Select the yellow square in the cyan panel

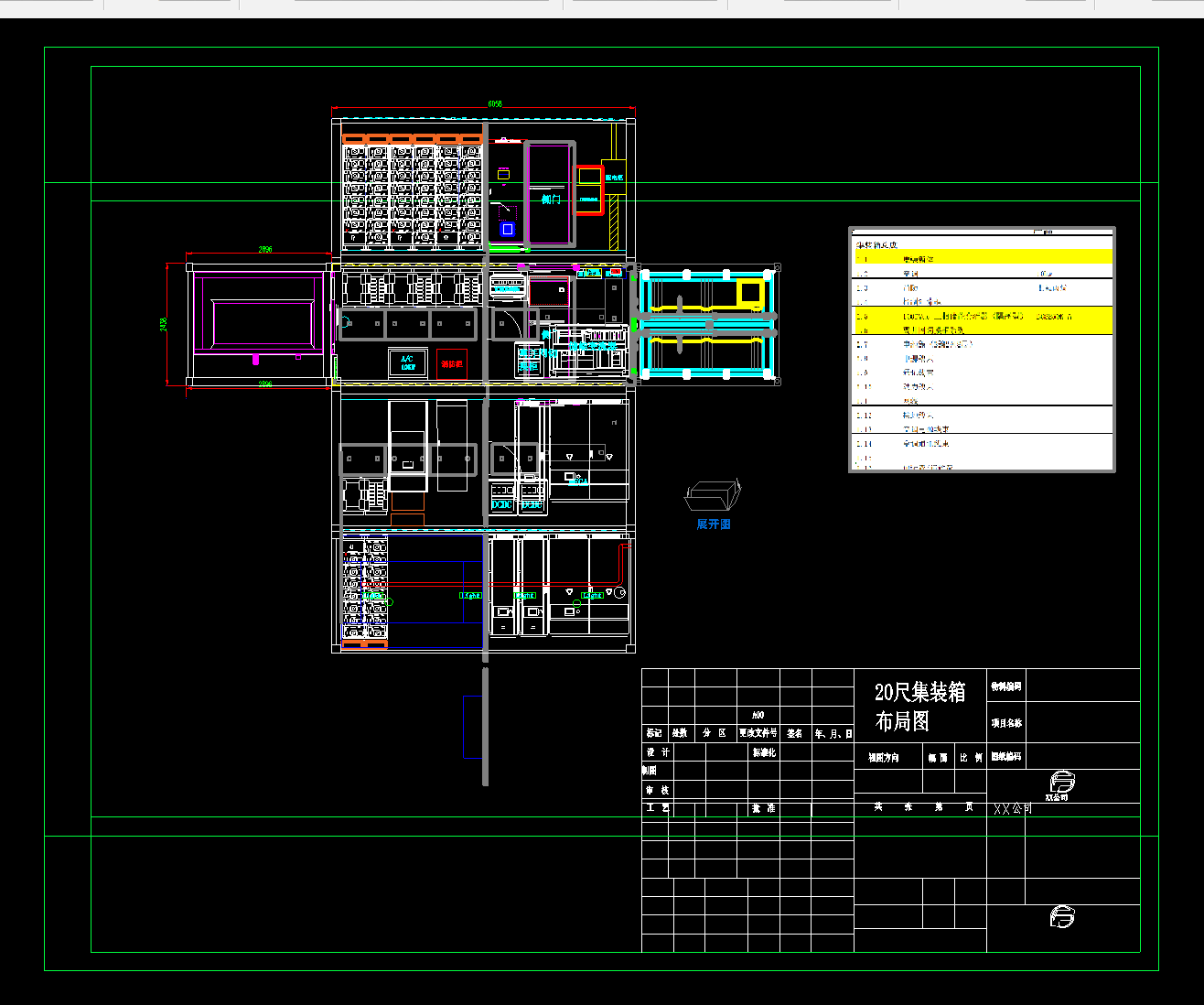point(751,293)
